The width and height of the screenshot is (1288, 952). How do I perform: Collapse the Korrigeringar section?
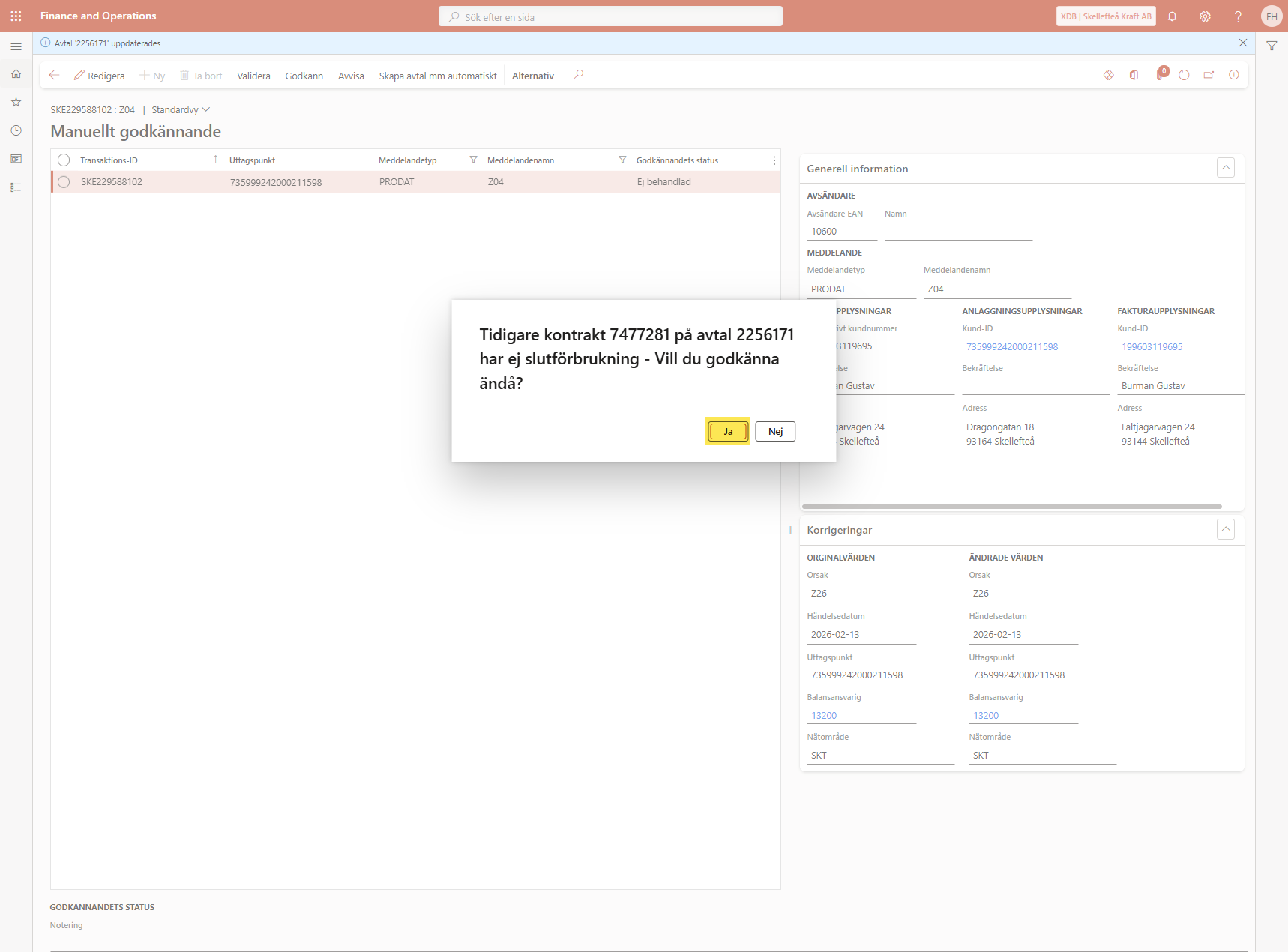[1225, 530]
